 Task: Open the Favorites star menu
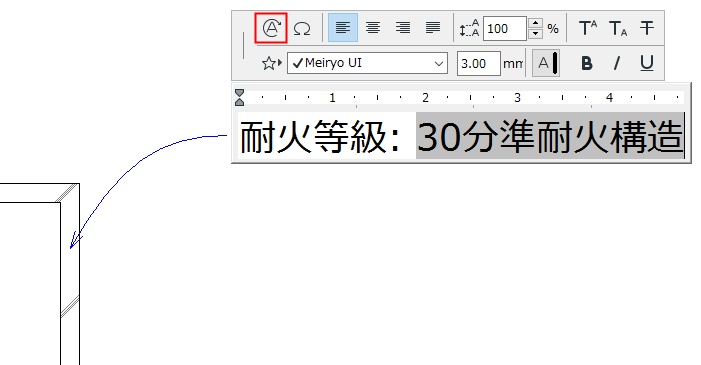click(x=271, y=64)
